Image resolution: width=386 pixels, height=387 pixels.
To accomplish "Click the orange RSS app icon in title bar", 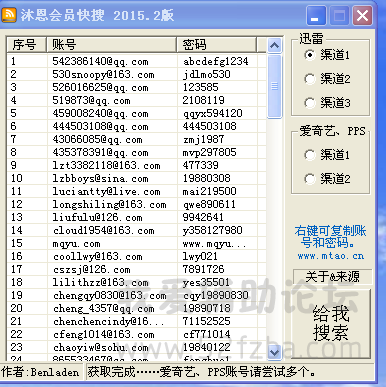I will 9,15.
